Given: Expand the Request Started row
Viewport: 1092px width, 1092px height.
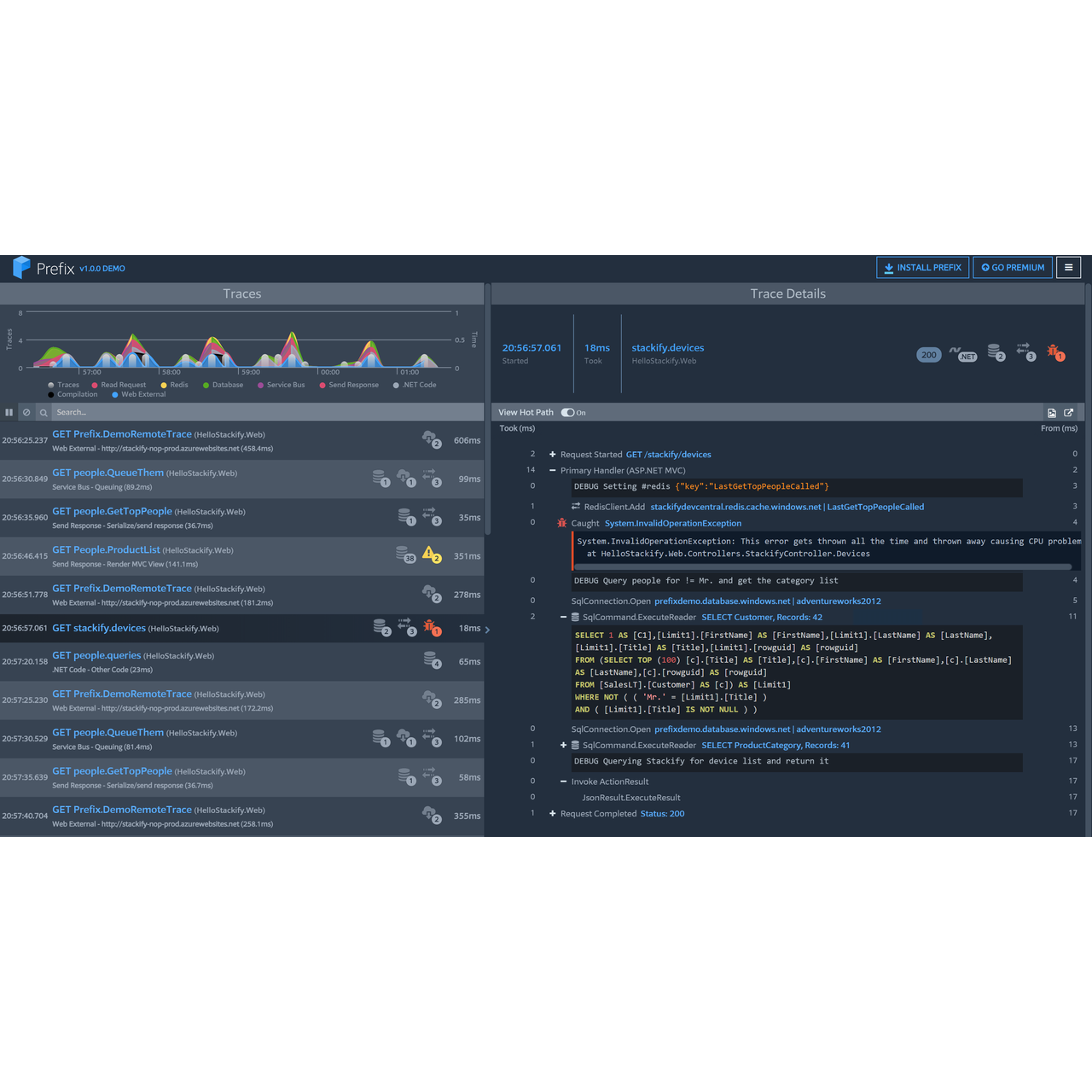Looking at the screenshot, I should click(553, 455).
